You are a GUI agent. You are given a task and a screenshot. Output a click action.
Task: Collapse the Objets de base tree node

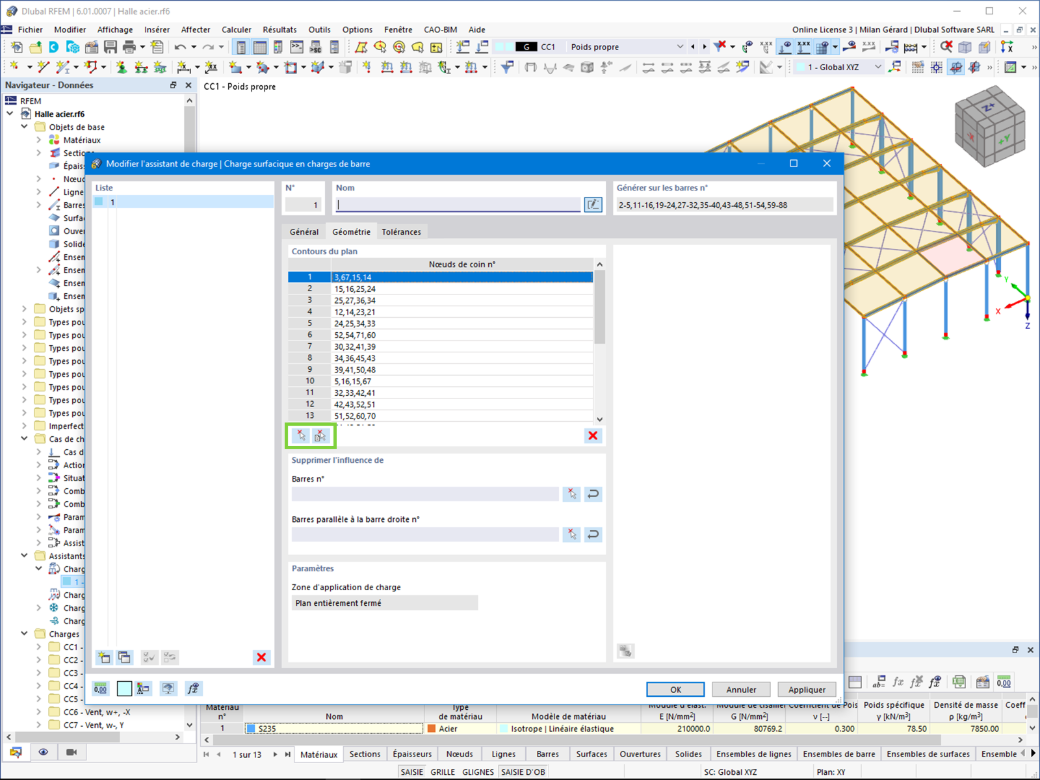click(25, 127)
